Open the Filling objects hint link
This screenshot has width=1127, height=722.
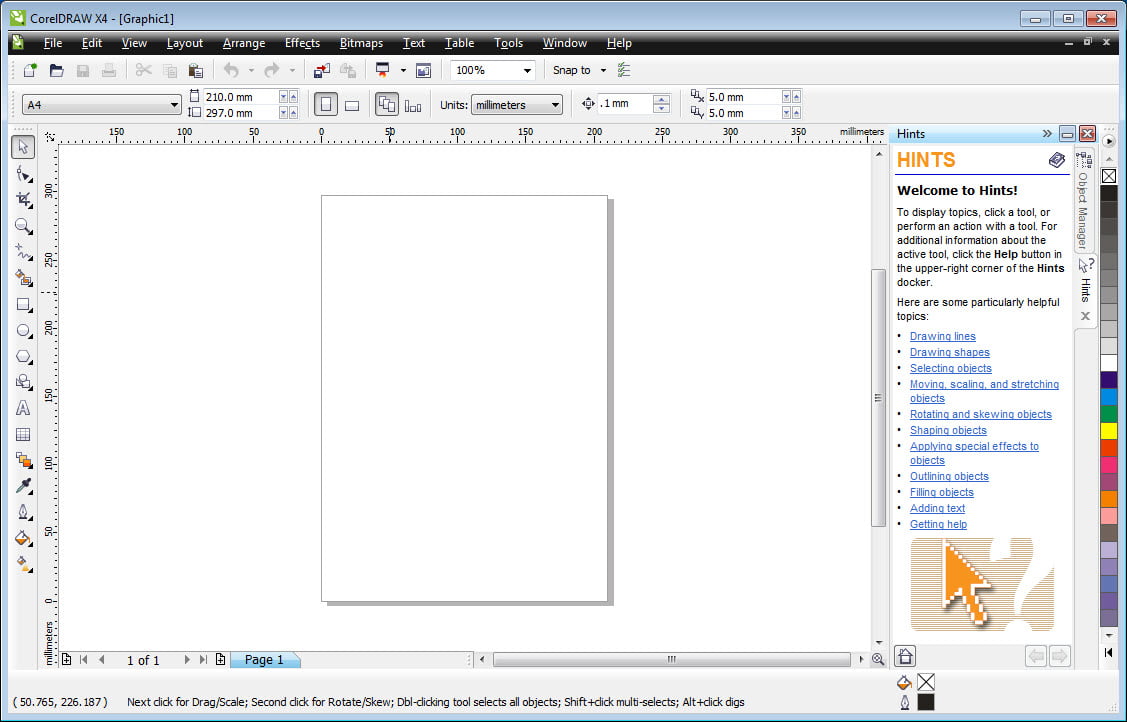click(x=942, y=492)
